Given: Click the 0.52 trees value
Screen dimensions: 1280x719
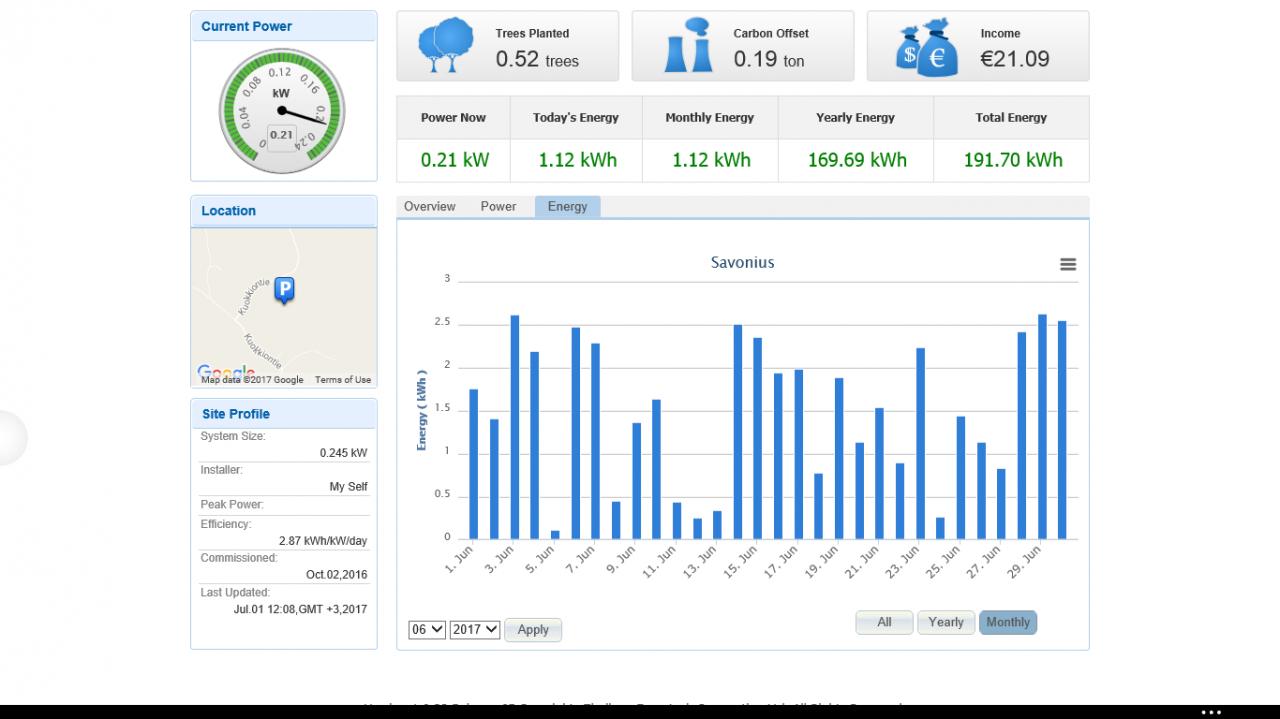Looking at the screenshot, I should (537, 60).
